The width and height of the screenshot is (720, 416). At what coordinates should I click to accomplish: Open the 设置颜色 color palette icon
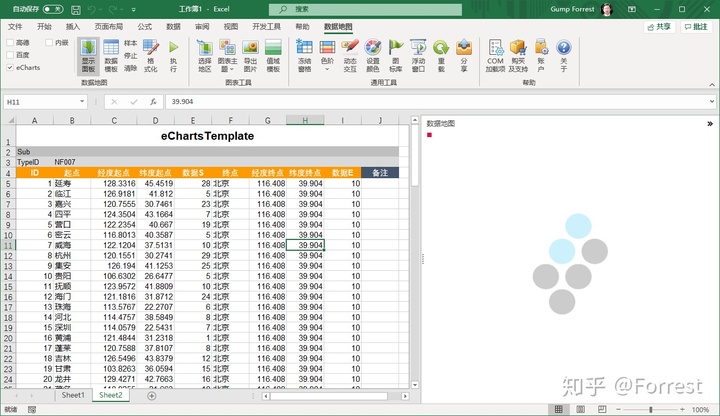(x=373, y=47)
